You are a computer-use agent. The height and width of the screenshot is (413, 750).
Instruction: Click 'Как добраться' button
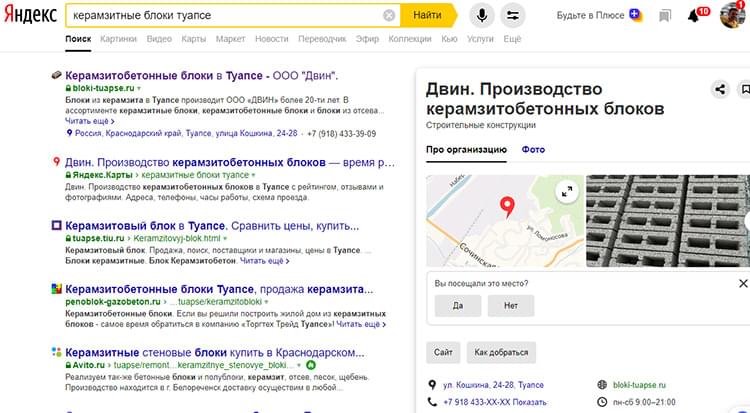[x=501, y=352]
